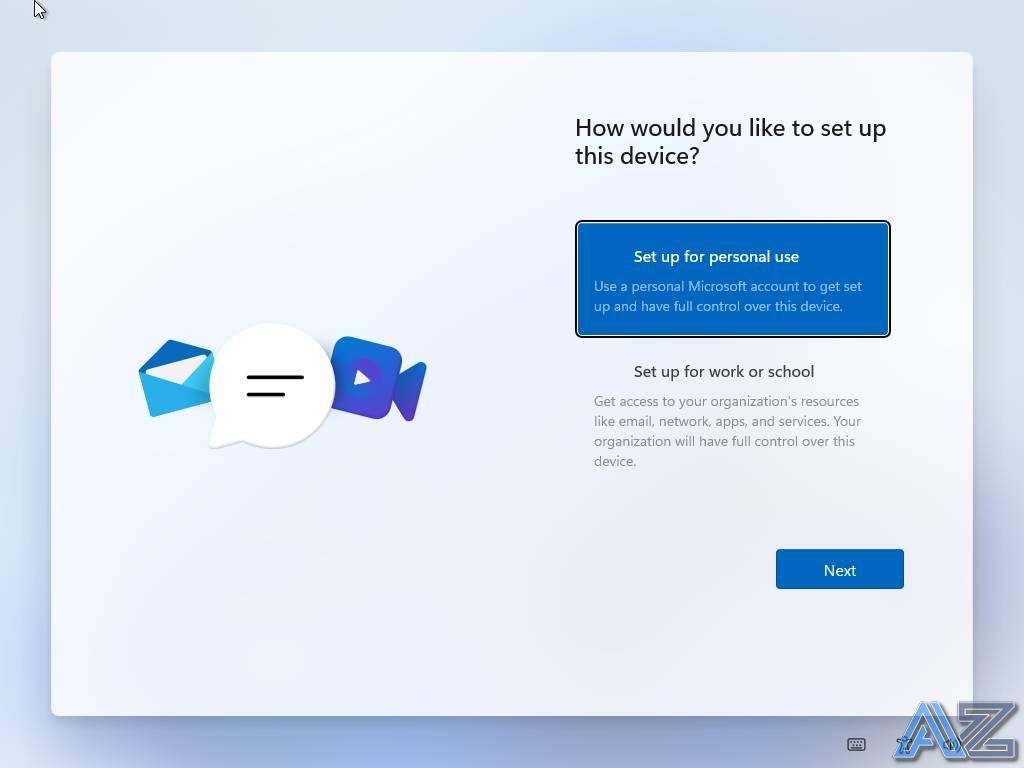1024x768 pixels.
Task: Open the on-screen keyboard icon
Action: click(x=856, y=744)
